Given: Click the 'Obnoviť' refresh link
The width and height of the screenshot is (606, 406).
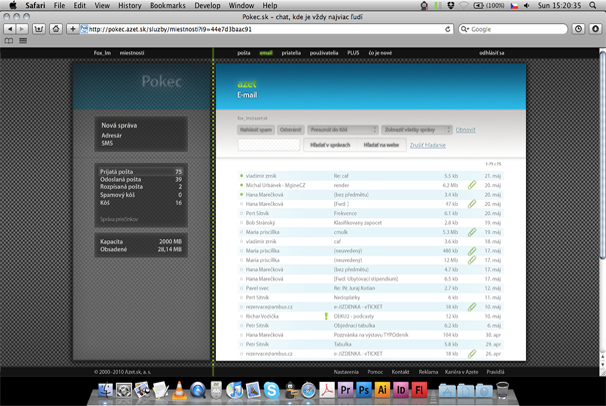Looking at the screenshot, I should (466, 129).
